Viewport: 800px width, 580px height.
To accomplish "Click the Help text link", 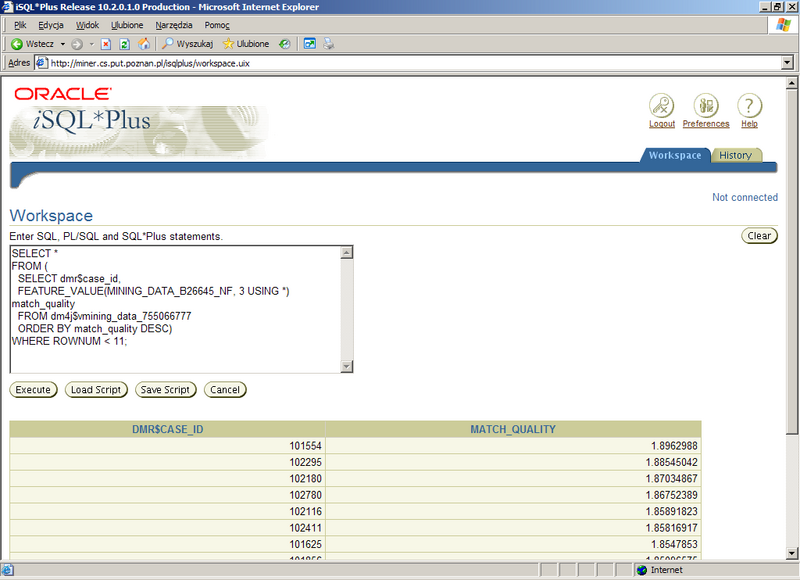I will 749,124.
